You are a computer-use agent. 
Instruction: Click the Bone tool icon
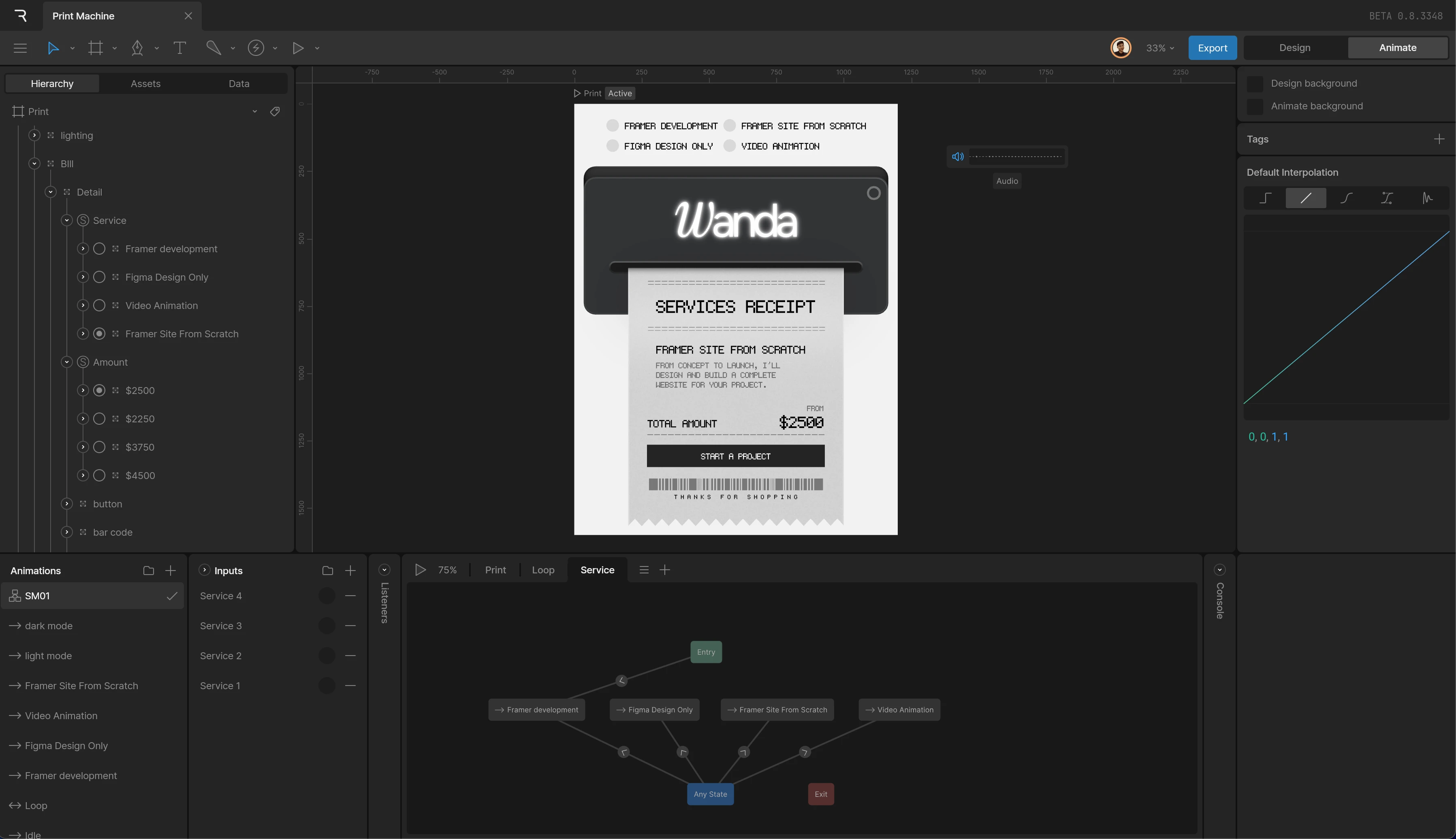(x=213, y=48)
